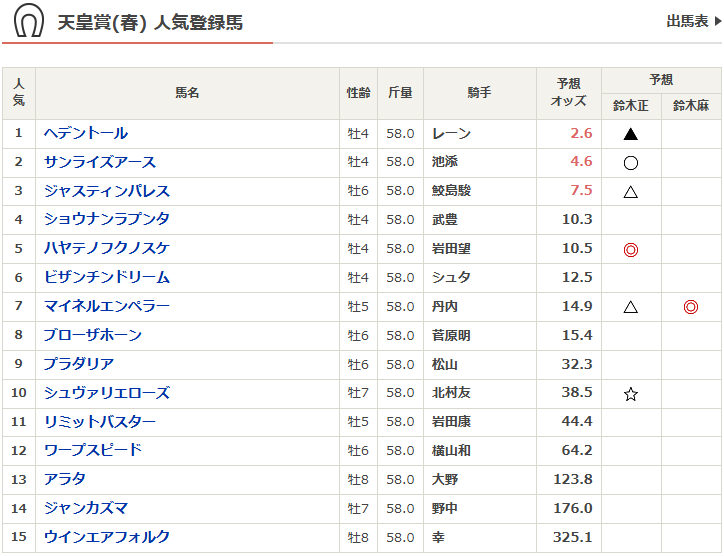Click odds value 7.5
724x556 pixels.
[581, 190]
